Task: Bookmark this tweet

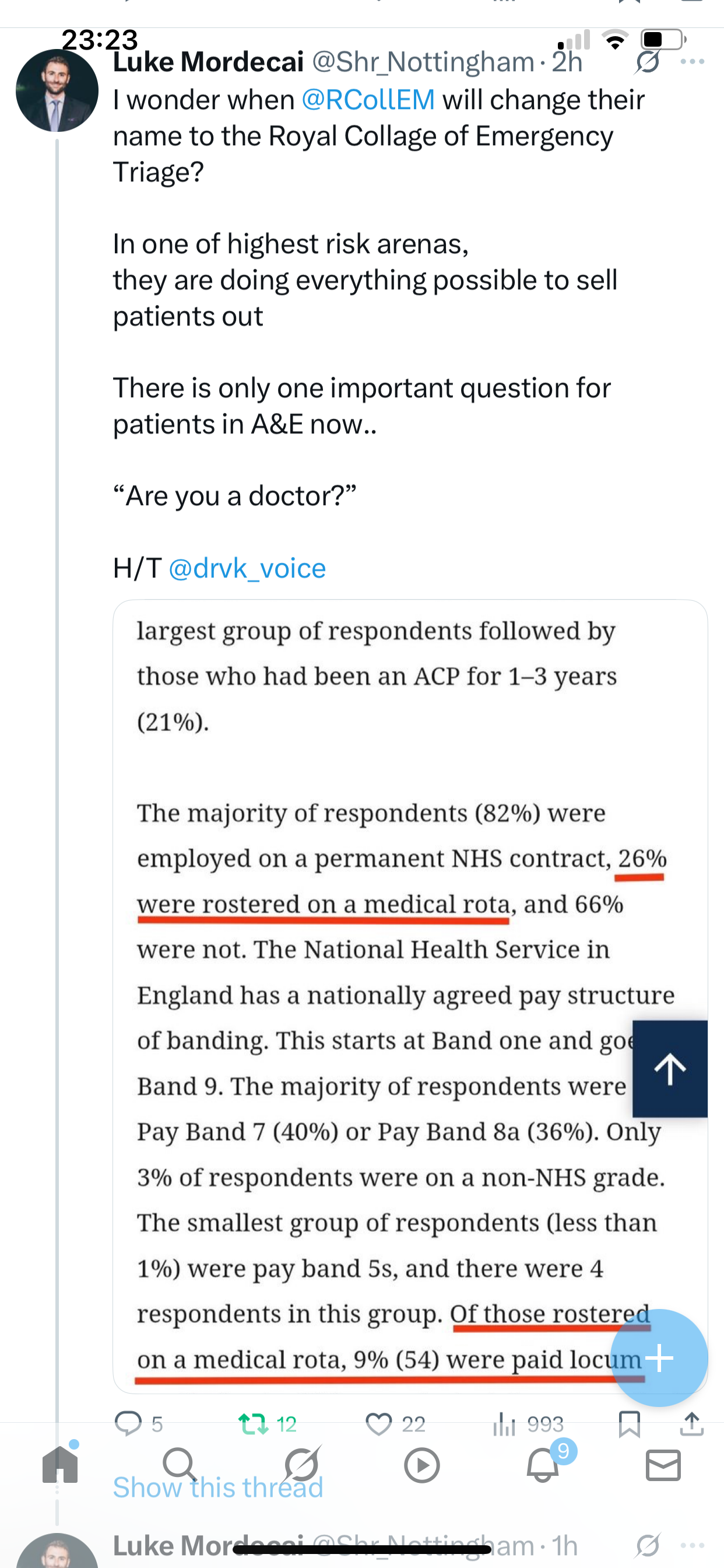Action: click(629, 1424)
